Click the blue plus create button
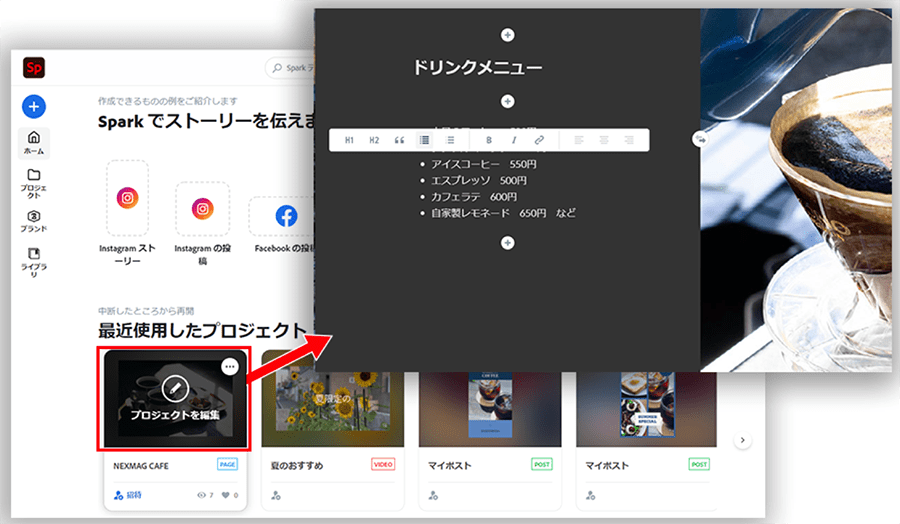Screen dimensions: 900x524 [34, 106]
